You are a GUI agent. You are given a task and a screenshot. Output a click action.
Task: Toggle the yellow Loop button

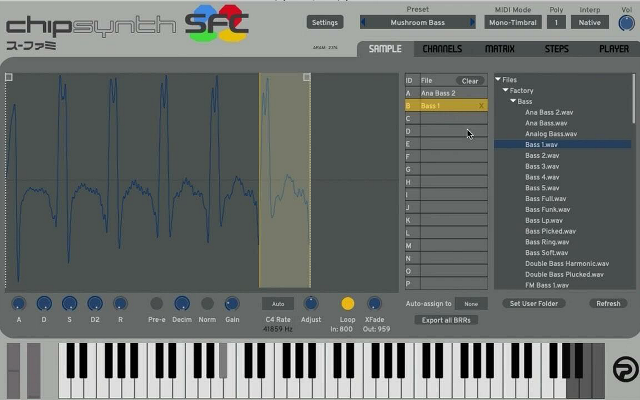[x=348, y=304]
